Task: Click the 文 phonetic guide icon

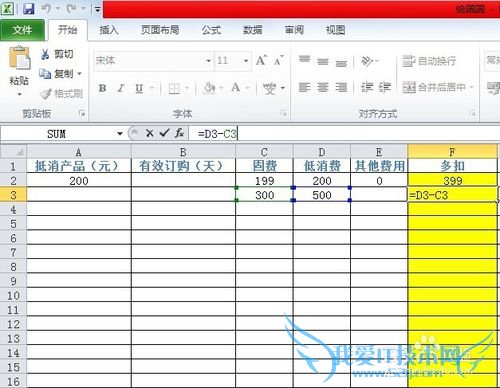Action: 270,88
